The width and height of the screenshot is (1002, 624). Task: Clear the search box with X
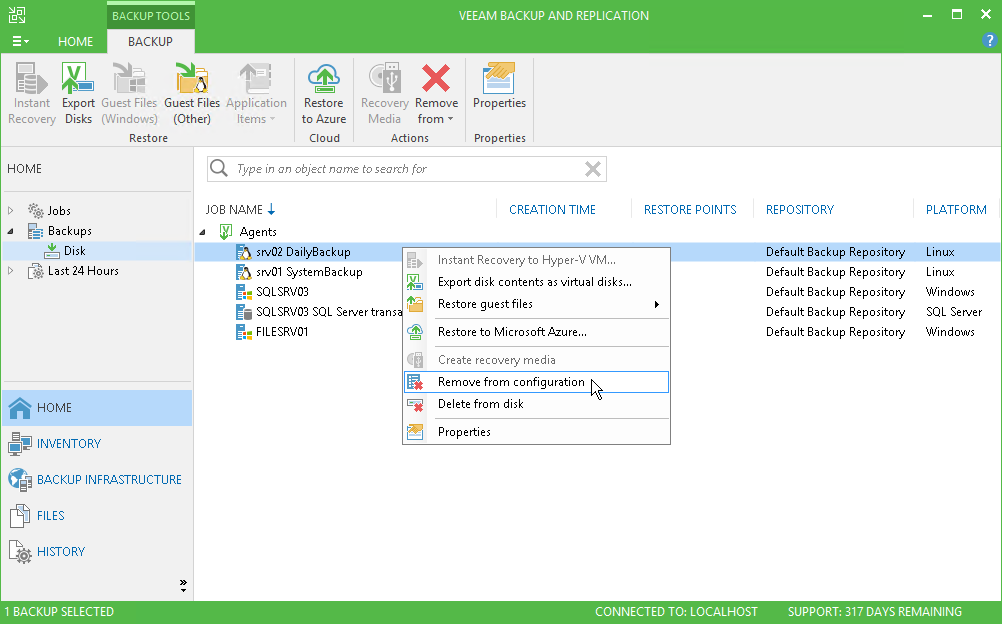click(x=593, y=169)
